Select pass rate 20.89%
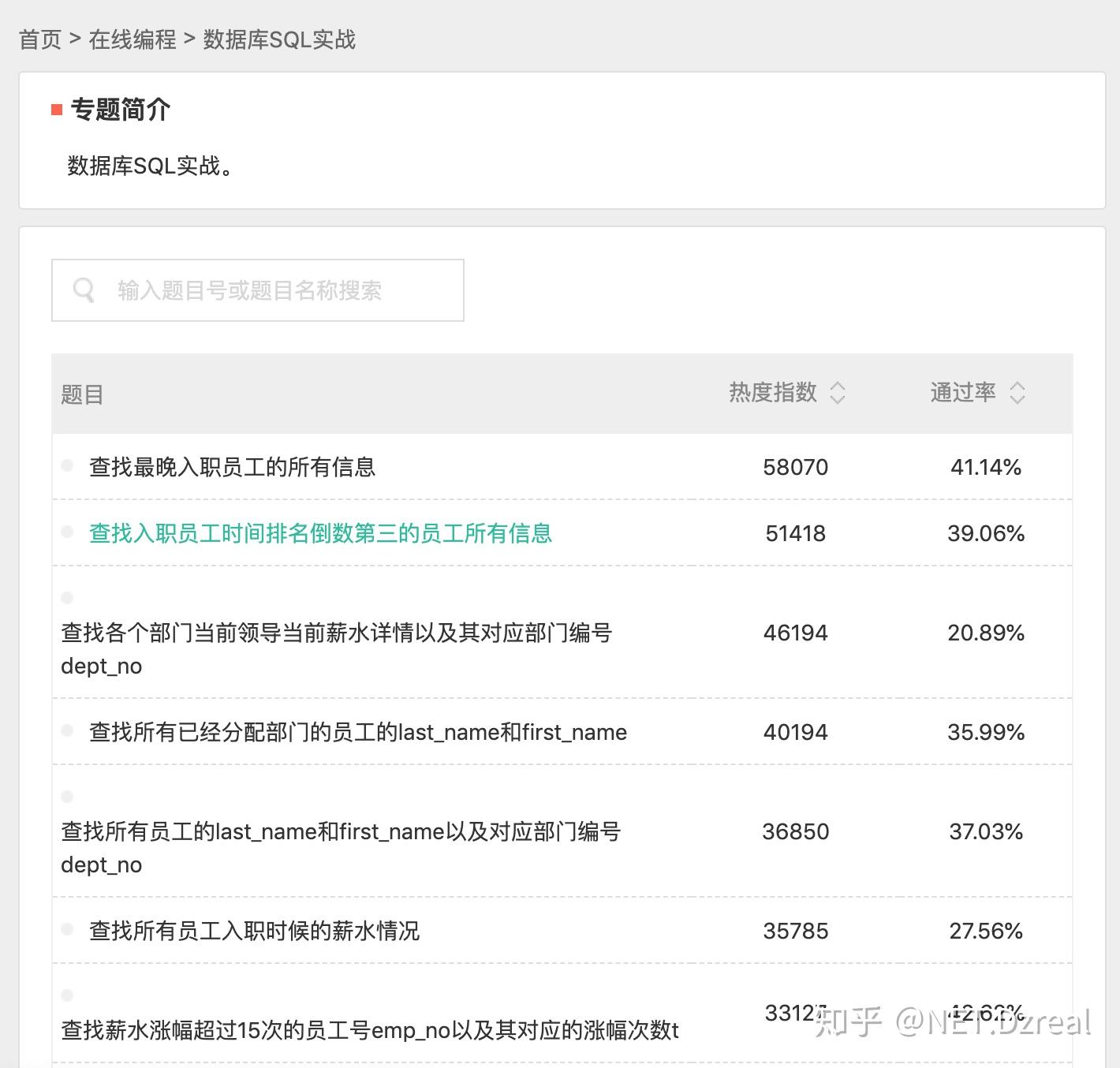 point(986,633)
